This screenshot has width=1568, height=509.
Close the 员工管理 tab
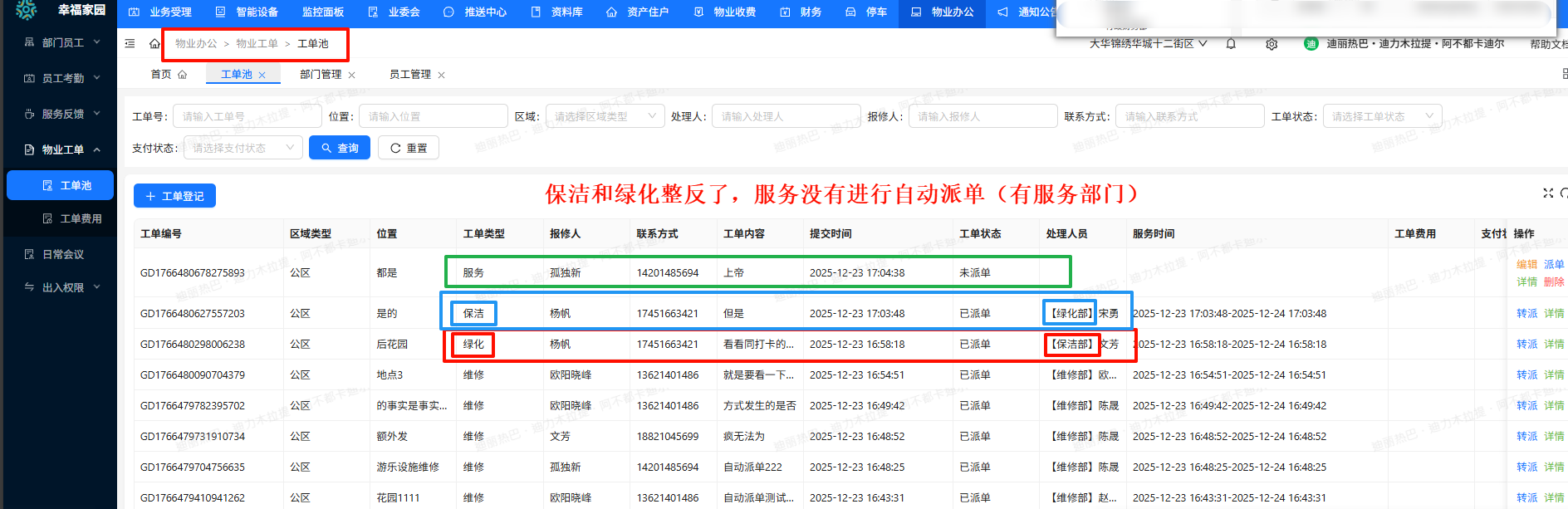441,75
